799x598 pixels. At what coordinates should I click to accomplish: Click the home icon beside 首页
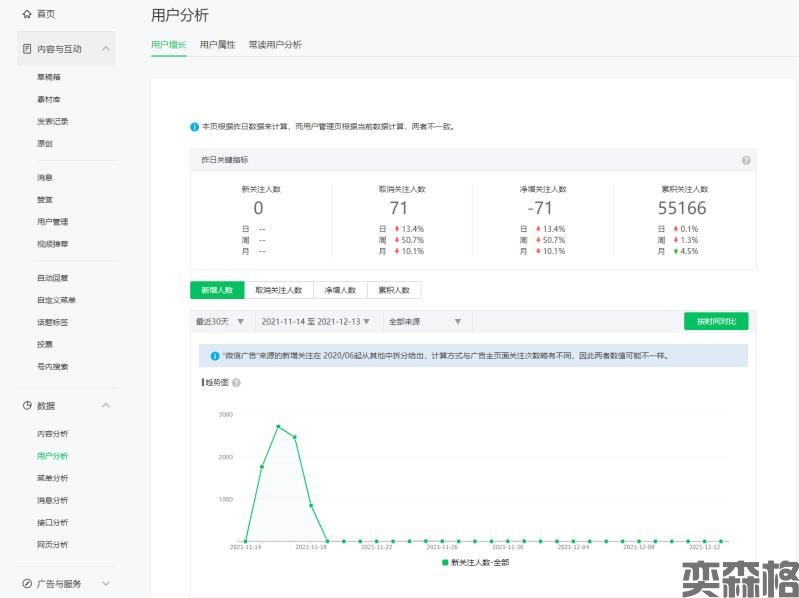click(27, 14)
